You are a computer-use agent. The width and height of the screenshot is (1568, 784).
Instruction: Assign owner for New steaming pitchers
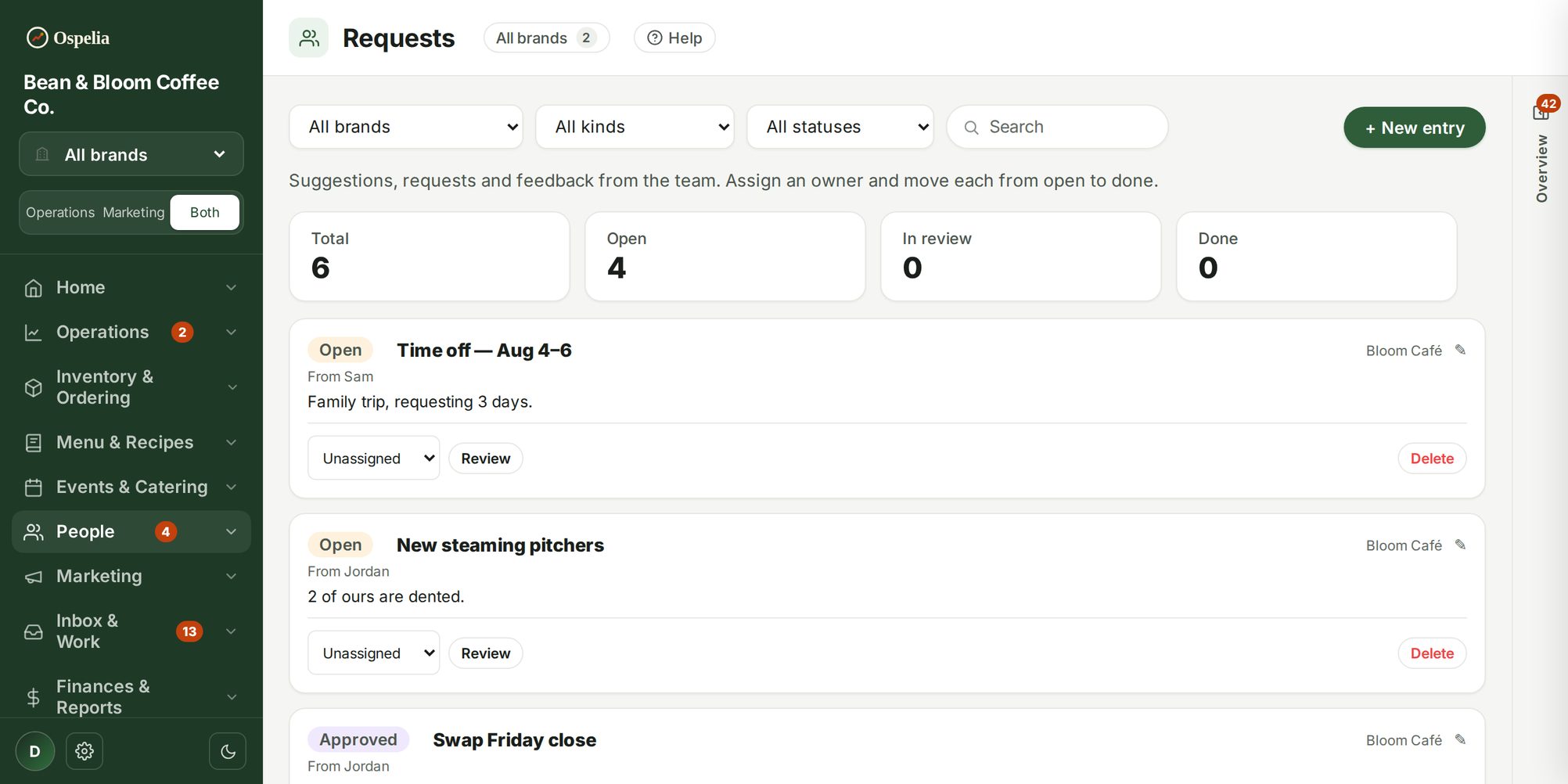coord(374,653)
